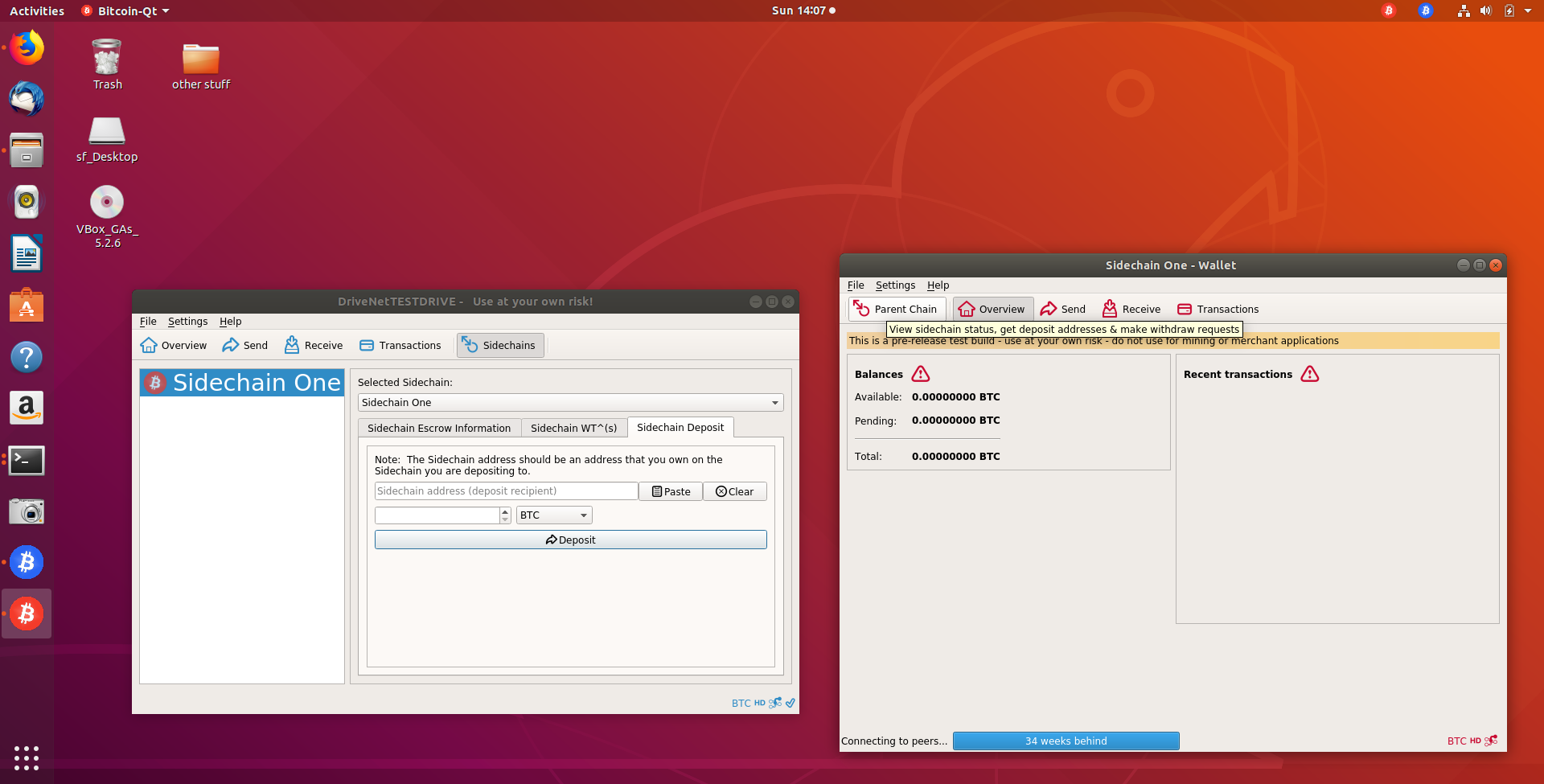Open Sidechain wallet Settings menu
The image size is (1544, 784).
click(895, 285)
